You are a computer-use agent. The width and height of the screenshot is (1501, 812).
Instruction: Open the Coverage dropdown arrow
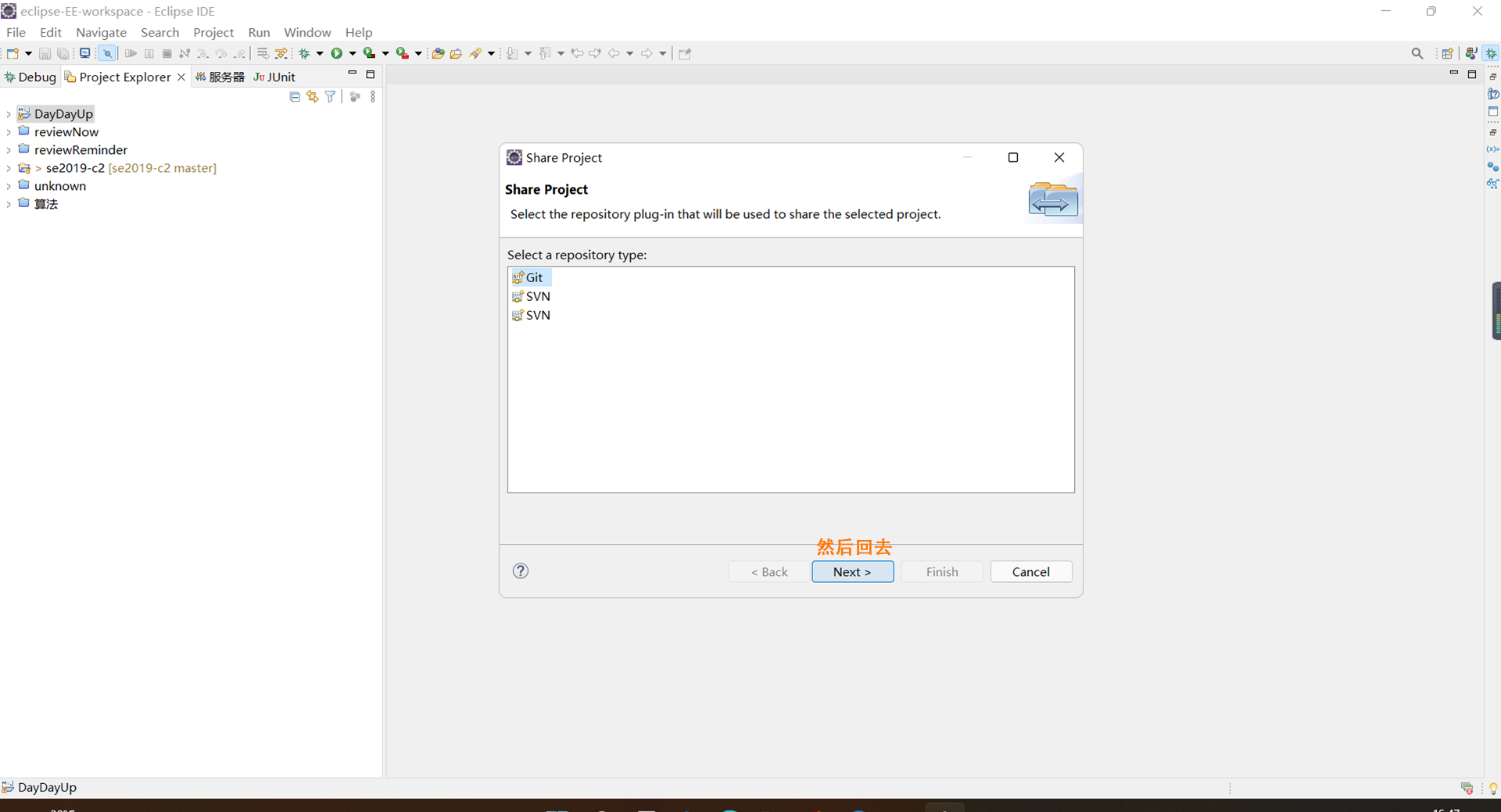[x=385, y=53]
